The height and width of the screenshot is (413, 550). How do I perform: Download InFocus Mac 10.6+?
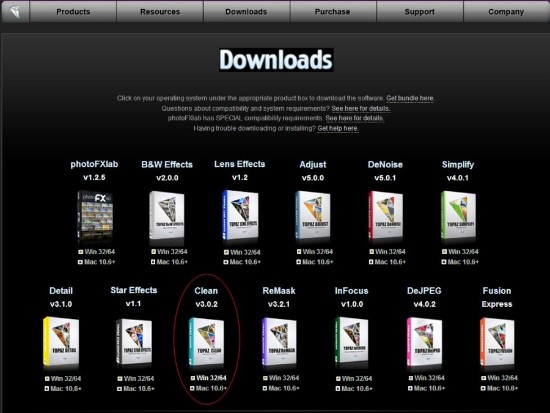[x=354, y=388]
